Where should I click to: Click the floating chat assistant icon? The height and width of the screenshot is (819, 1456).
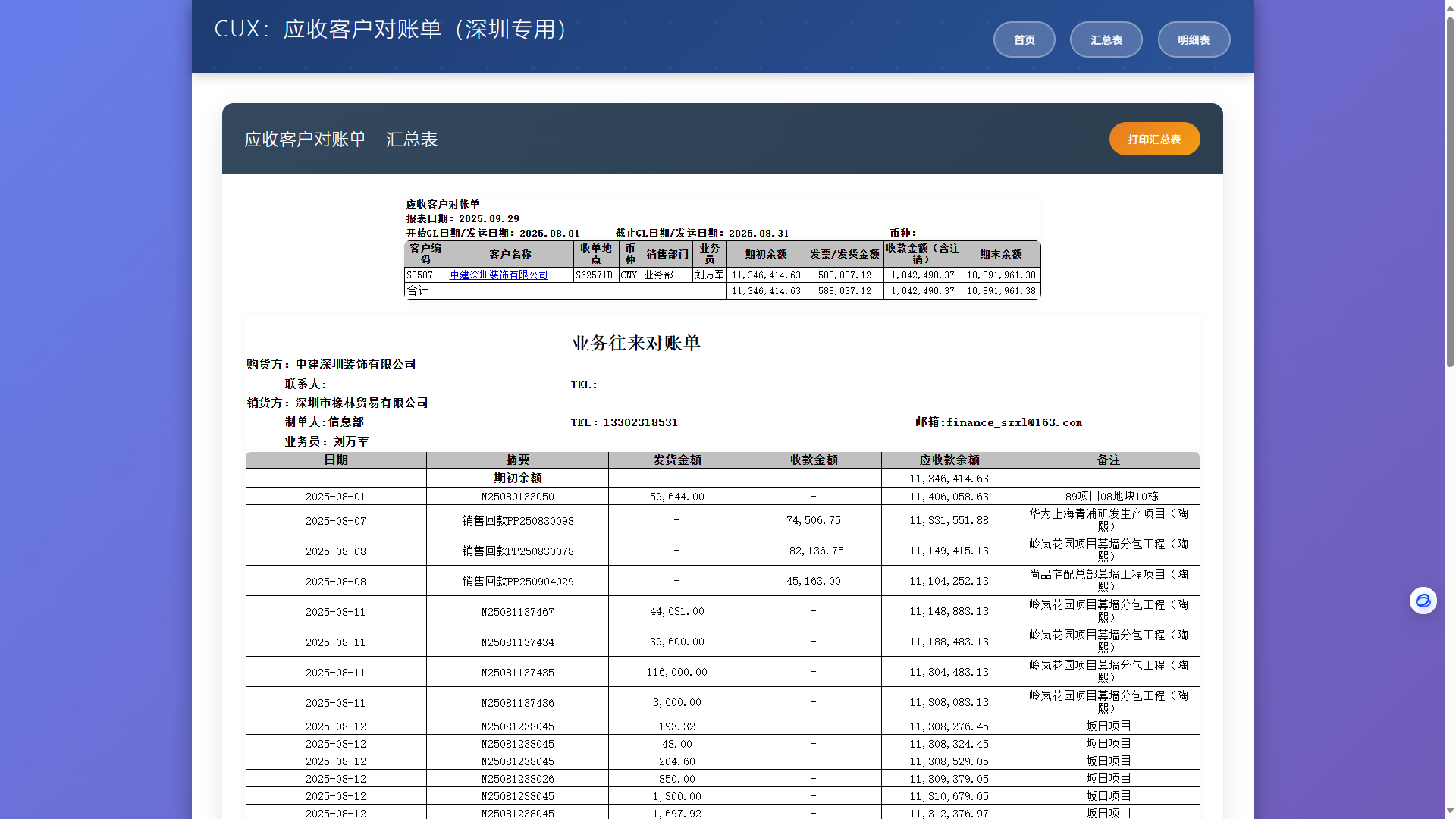(1423, 601)
